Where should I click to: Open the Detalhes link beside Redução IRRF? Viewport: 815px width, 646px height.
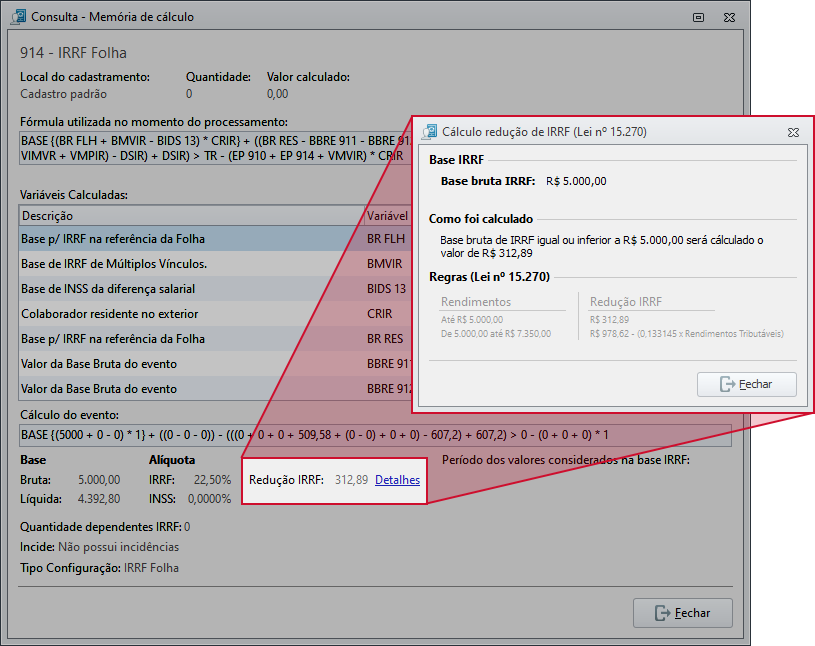tap(397, 480)
